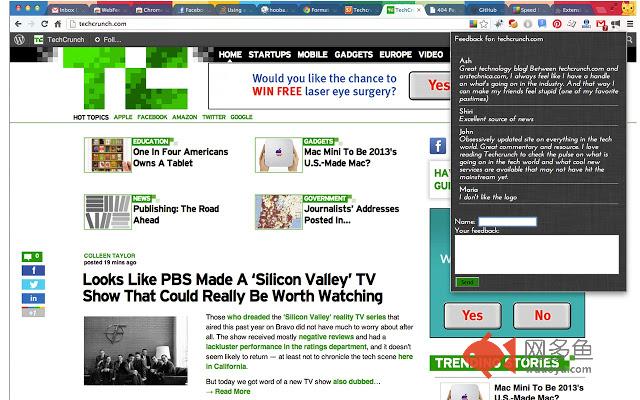Click Yes in the laser eye surgery banner
Image resolution: width=640 pixels, height=400 pixels.
tap(430, 85)
